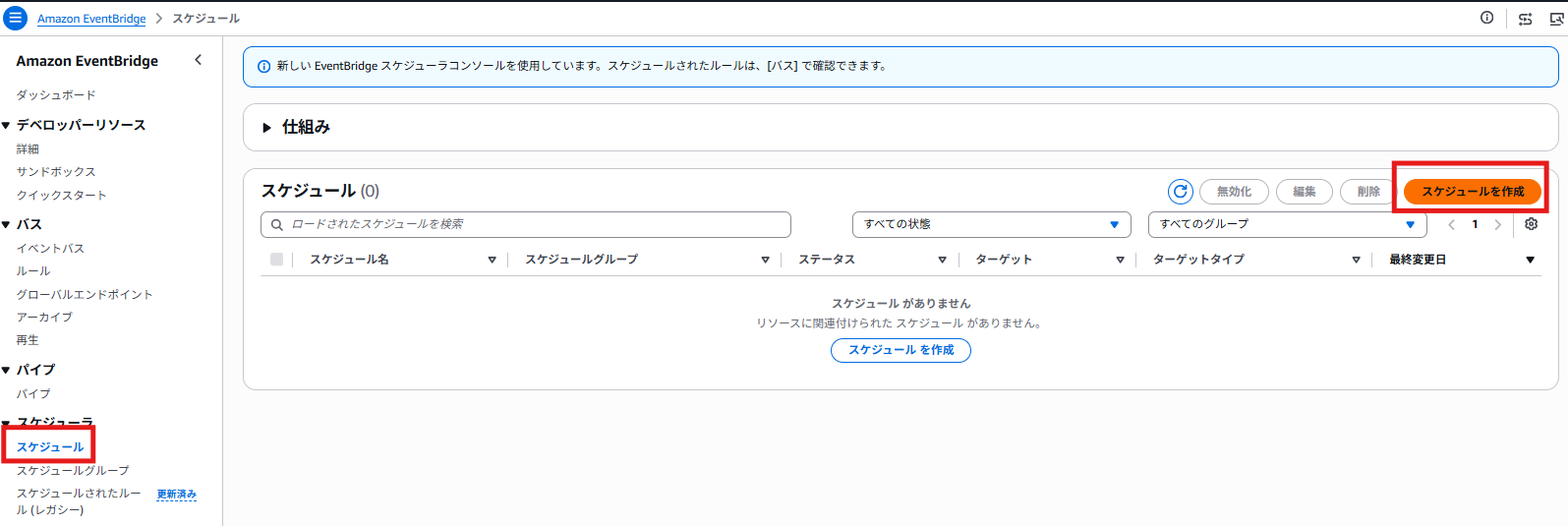Click the info icon in the blue banner

click(263, 67)
